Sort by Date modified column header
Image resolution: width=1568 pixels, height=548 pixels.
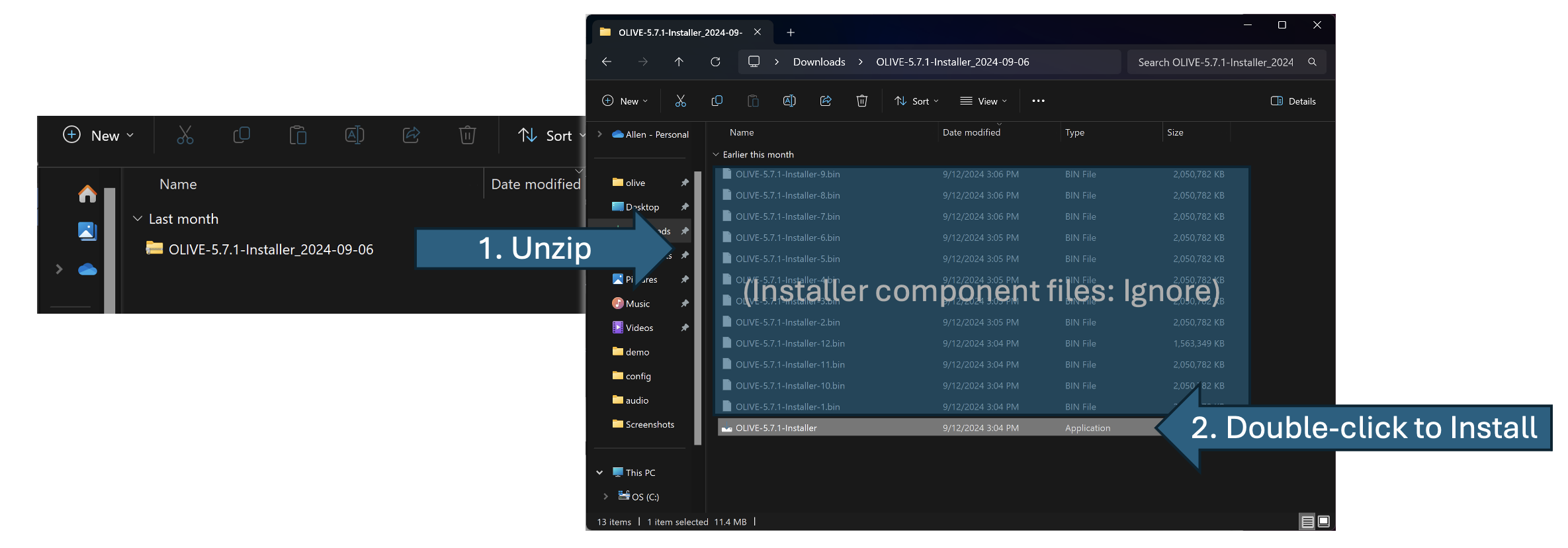pyautogui.click(x=971, y=132)
